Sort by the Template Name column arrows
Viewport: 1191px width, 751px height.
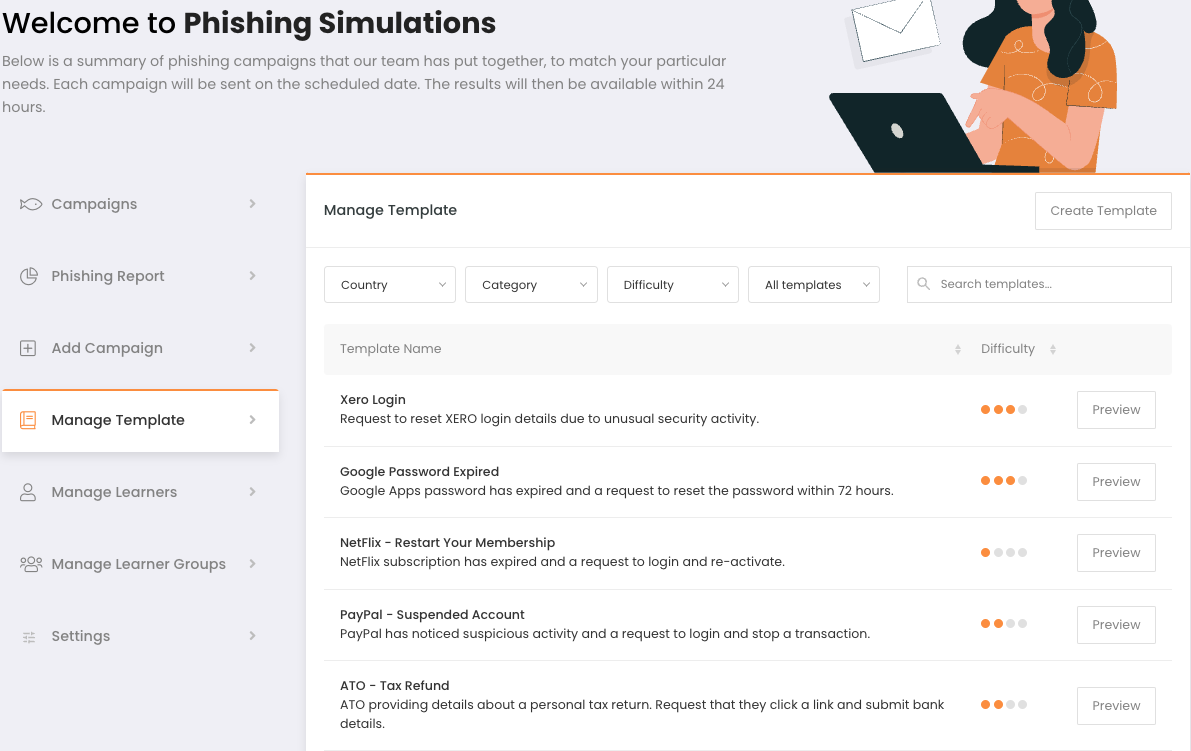[958, 349]
